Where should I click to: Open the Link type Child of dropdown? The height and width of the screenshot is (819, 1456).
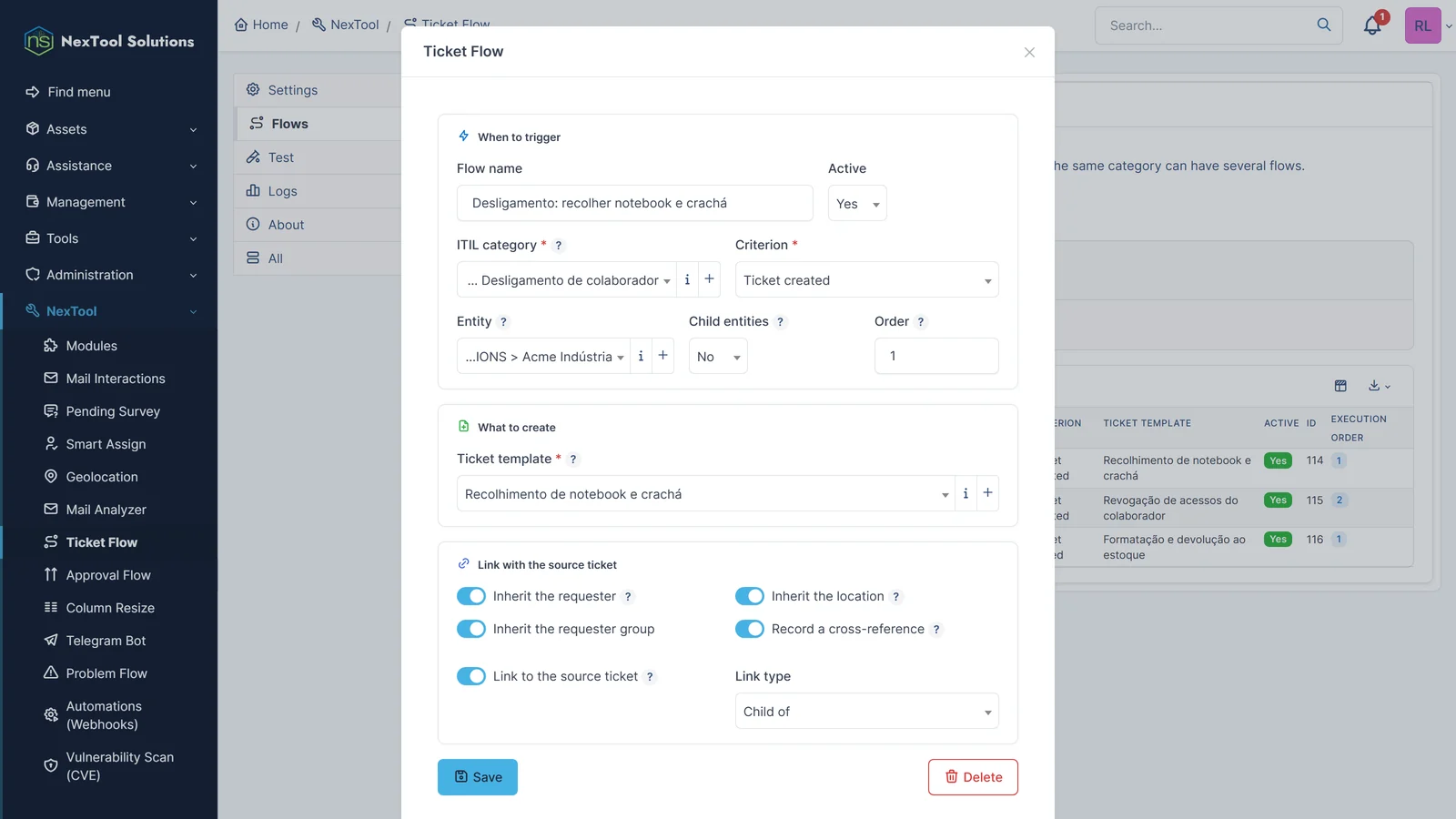[x=867, y=712]
